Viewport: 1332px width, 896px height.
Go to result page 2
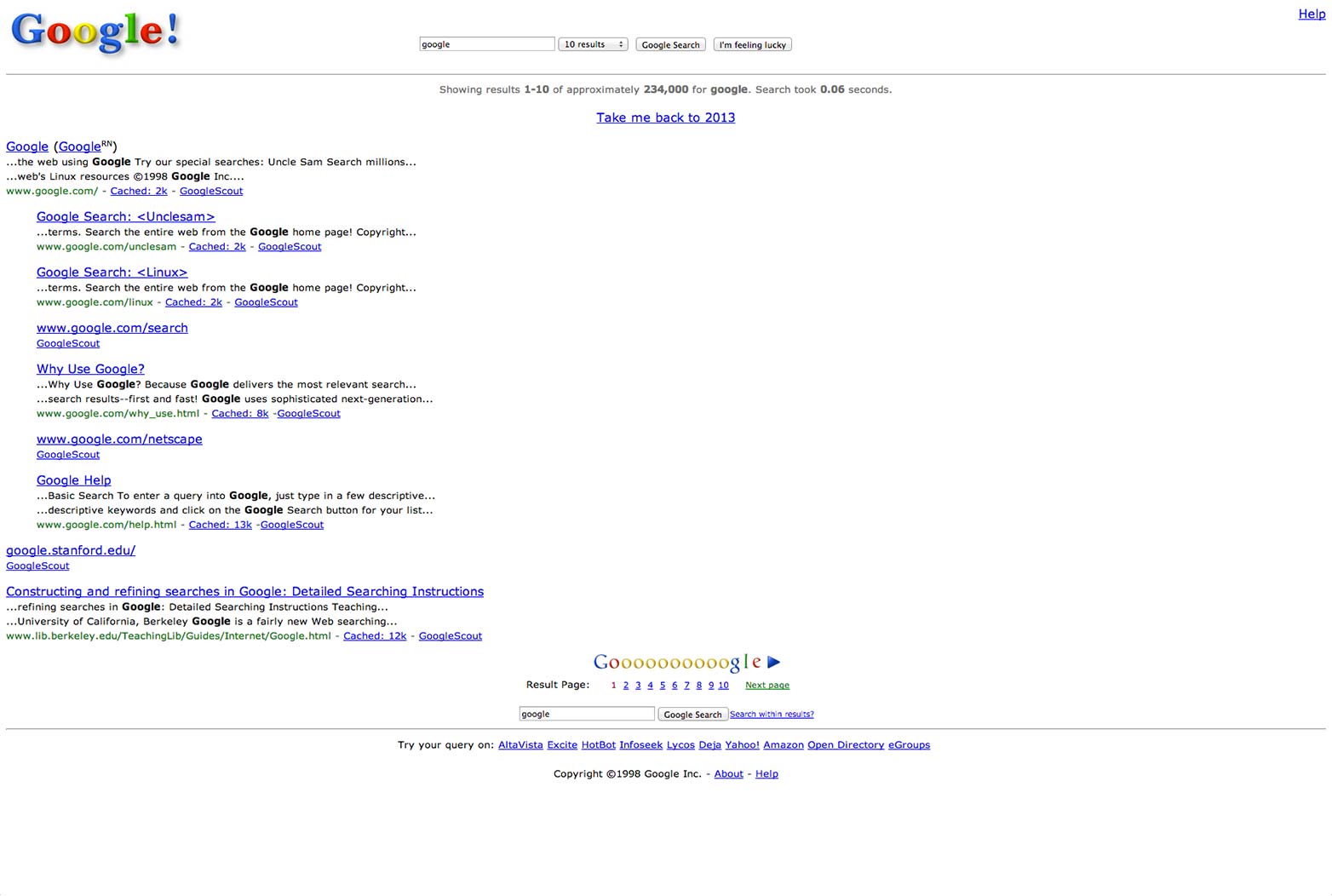point(626,685)
